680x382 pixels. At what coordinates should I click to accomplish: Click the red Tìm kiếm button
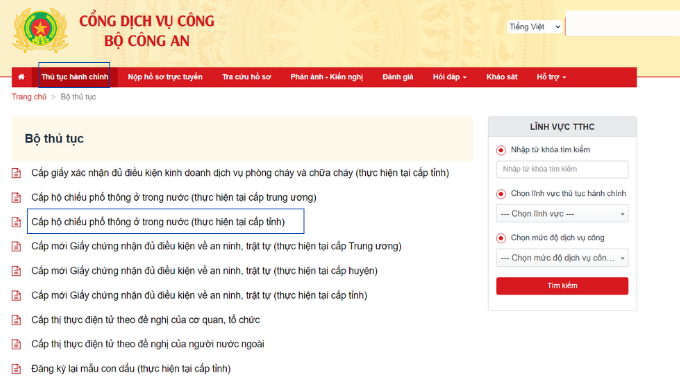[x=562, y=286]
